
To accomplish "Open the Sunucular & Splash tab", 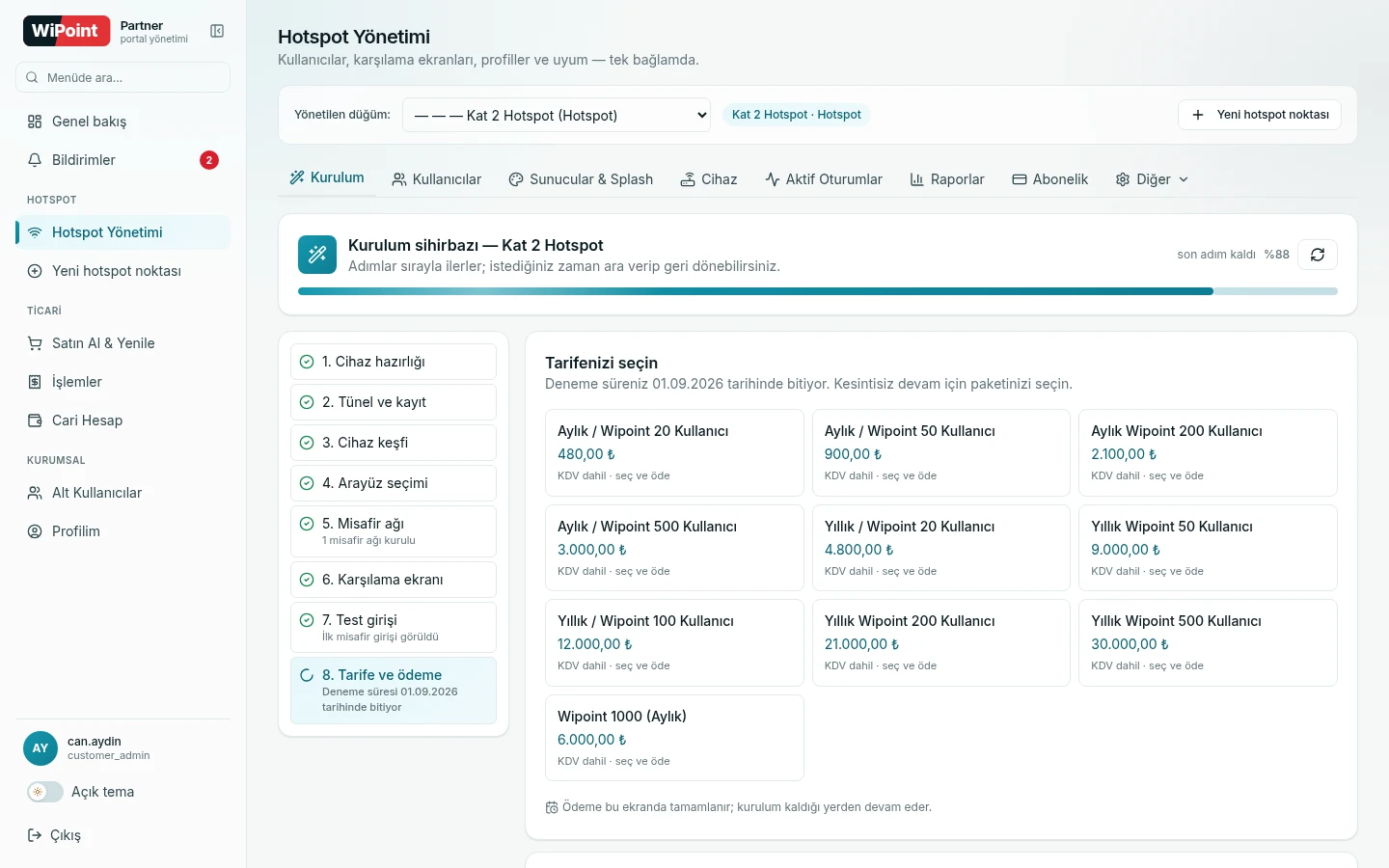I will pos(581,179).
